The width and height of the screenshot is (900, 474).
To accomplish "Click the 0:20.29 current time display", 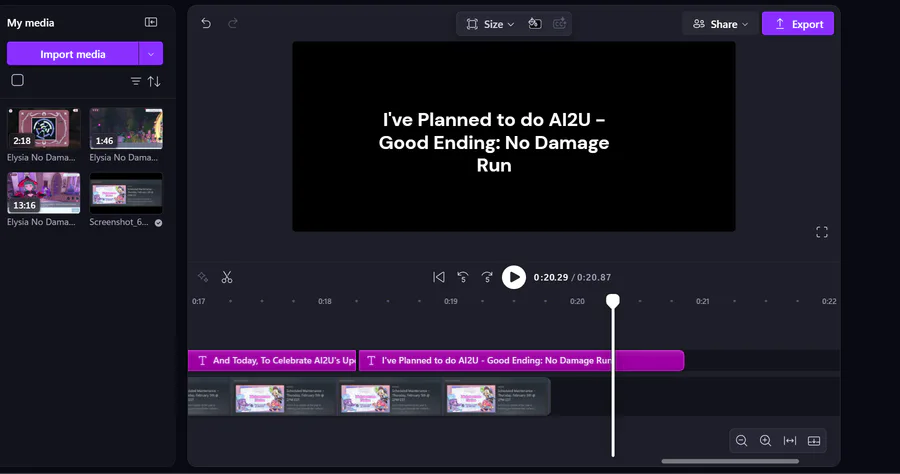I will pos(550,277).
